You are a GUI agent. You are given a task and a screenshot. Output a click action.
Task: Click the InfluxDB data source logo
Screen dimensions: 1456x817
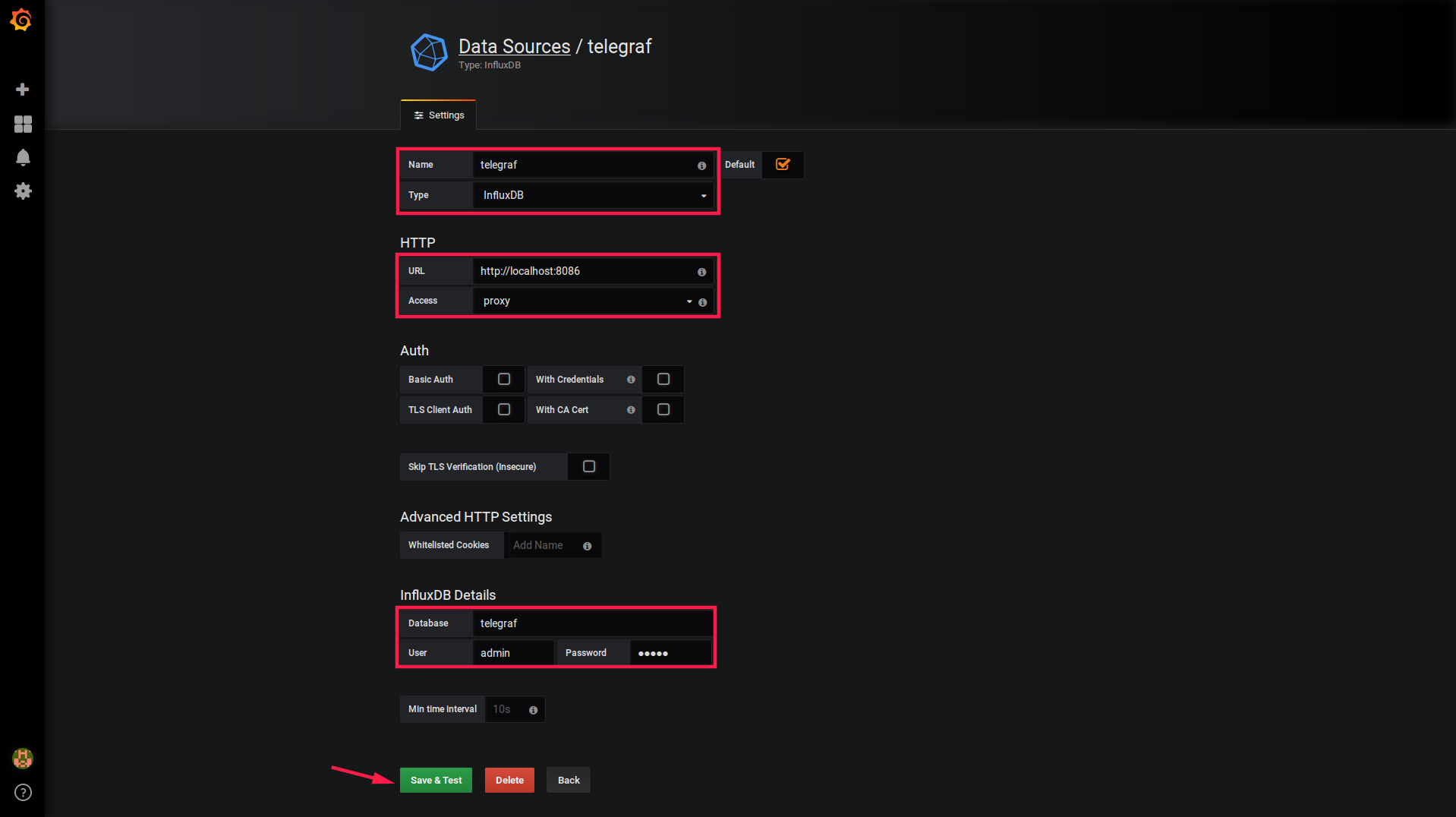coord(429,52)
